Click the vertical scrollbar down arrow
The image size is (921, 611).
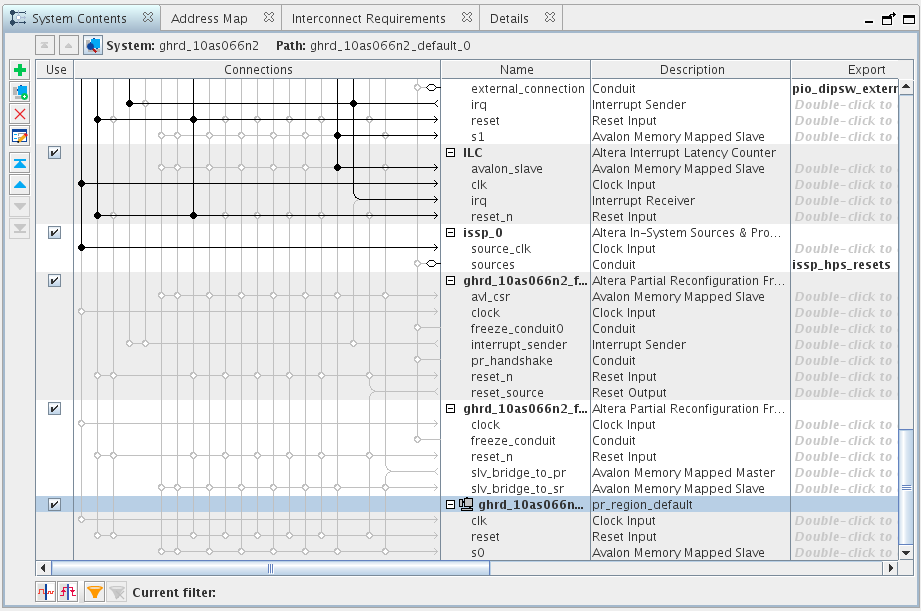click(906, 552)
